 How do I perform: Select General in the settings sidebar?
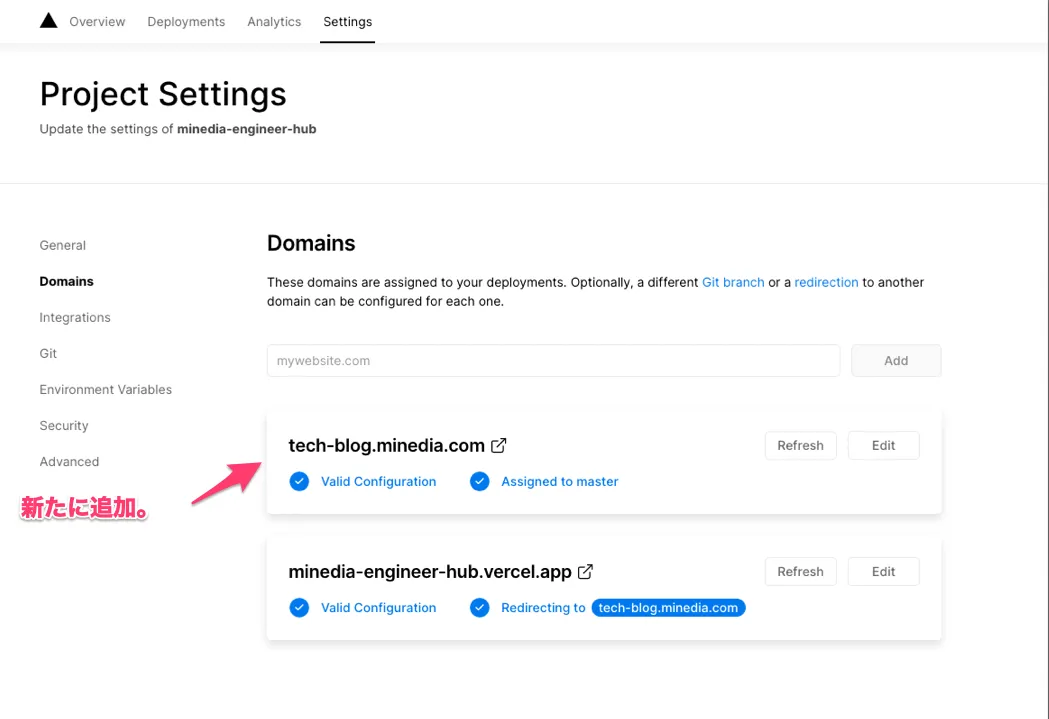63,245
